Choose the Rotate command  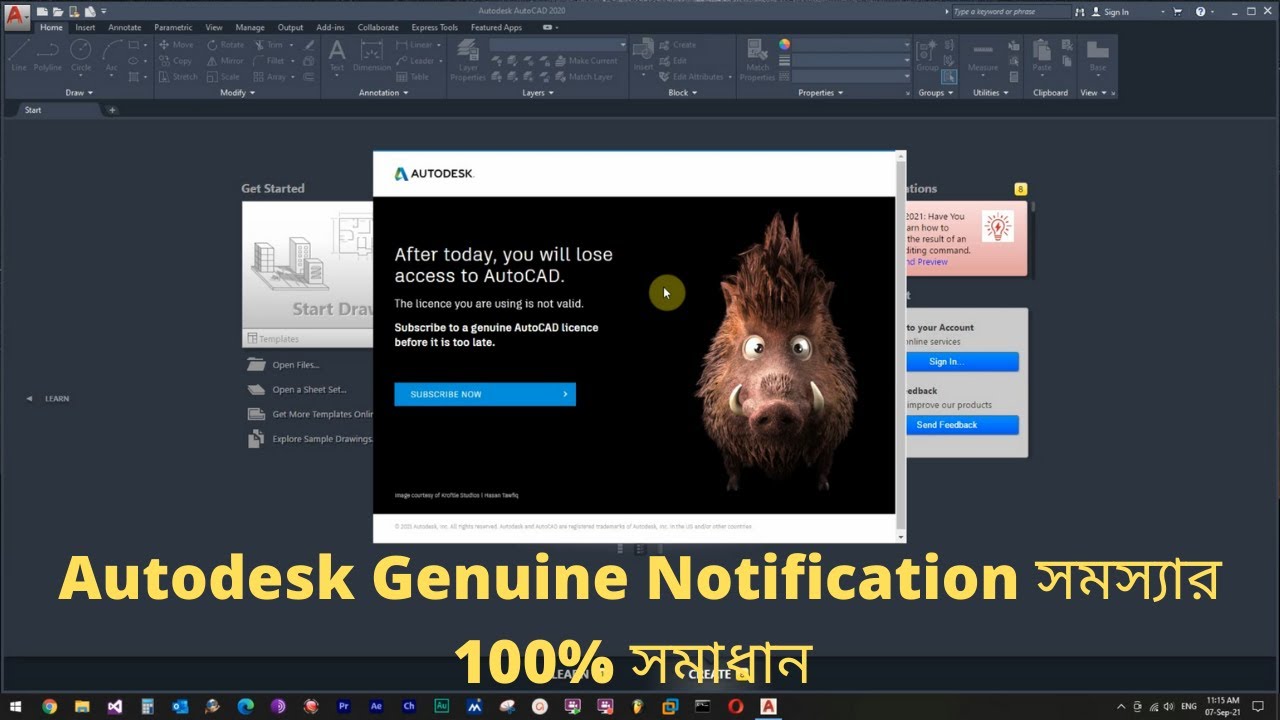pos(225,45)
